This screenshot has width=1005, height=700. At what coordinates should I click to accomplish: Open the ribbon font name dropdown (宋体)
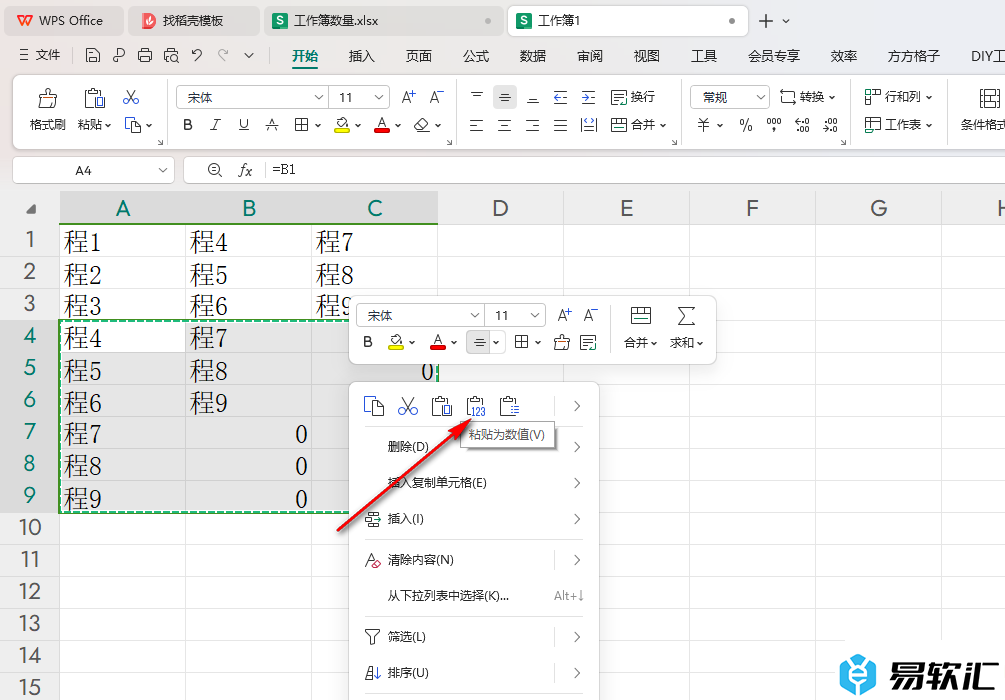tap(319, 97)
